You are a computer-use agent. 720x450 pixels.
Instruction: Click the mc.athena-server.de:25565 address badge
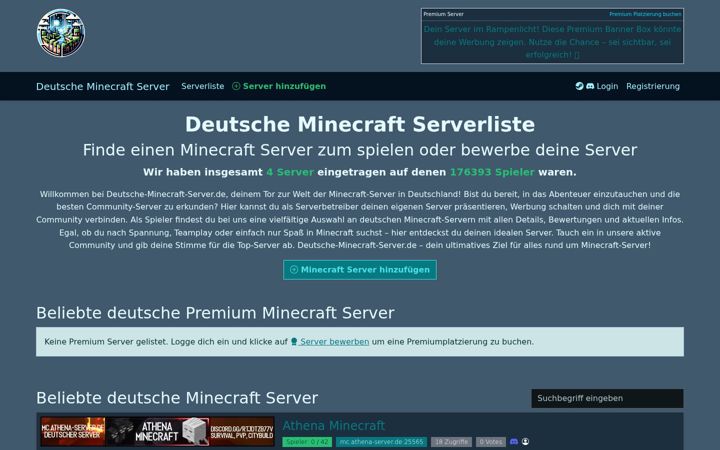381,442
